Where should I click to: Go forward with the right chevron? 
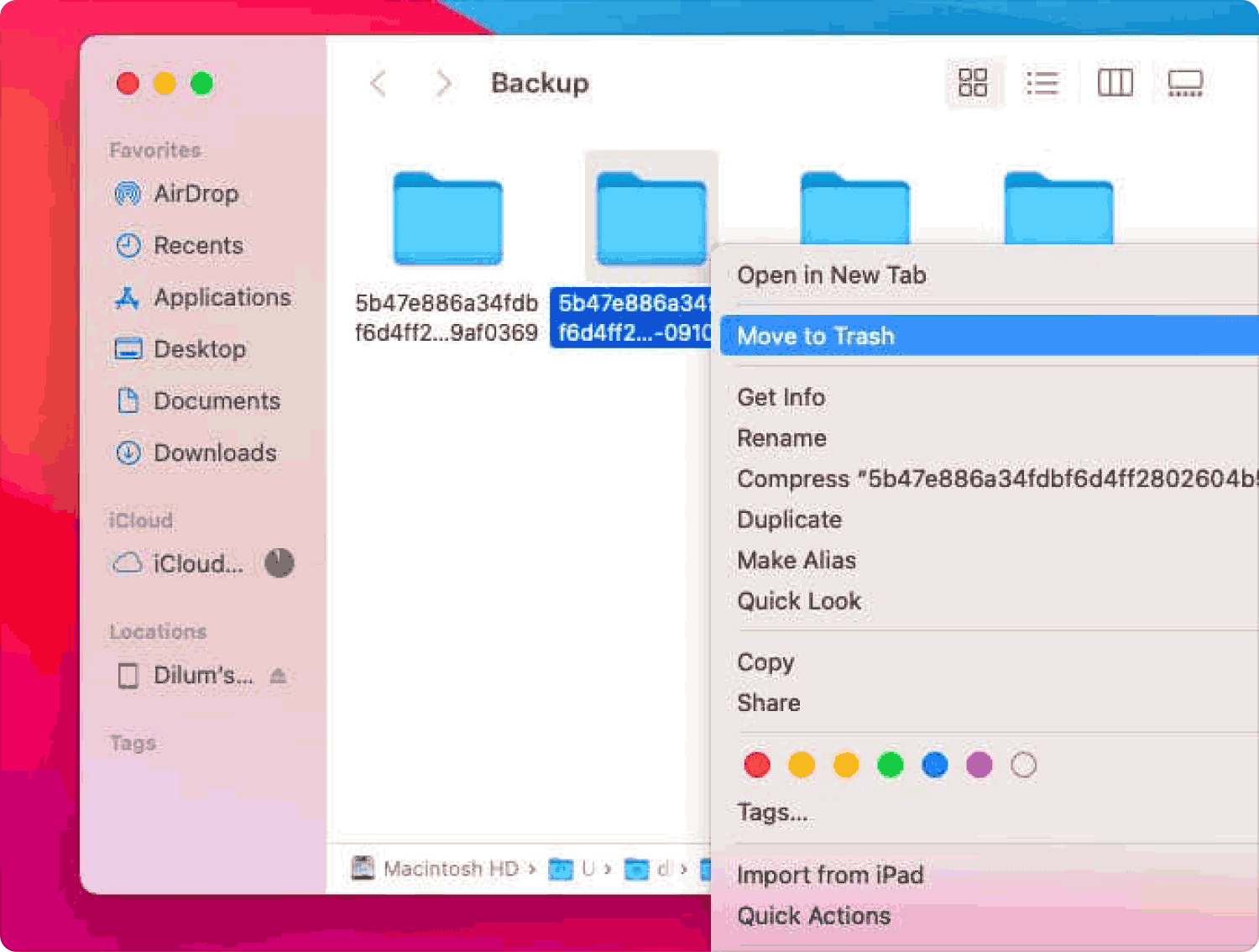point(443,83)
